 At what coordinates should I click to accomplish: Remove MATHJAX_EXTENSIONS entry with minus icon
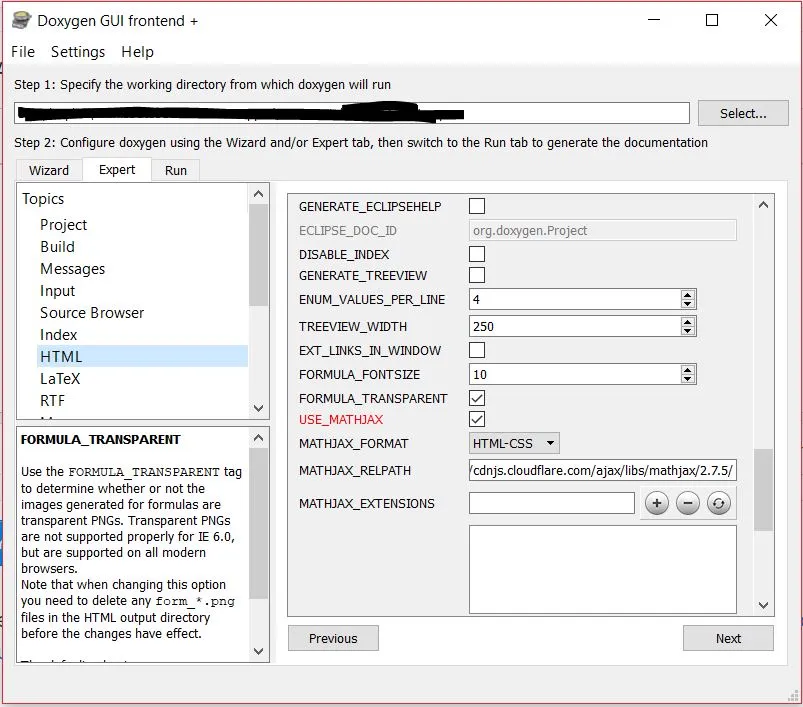click(688, 503)
